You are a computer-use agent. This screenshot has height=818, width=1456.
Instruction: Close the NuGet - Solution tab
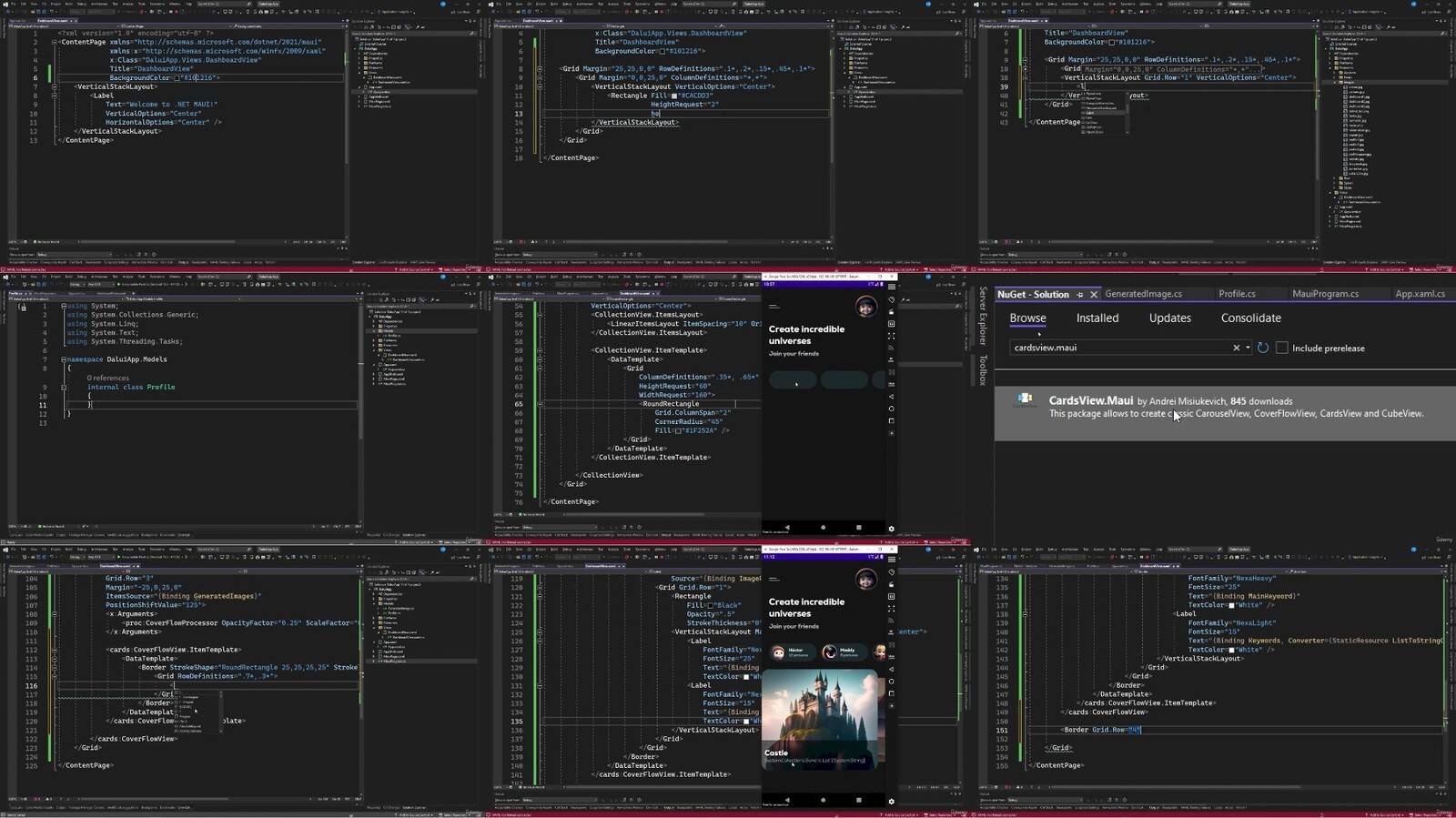click(1094, 295)
